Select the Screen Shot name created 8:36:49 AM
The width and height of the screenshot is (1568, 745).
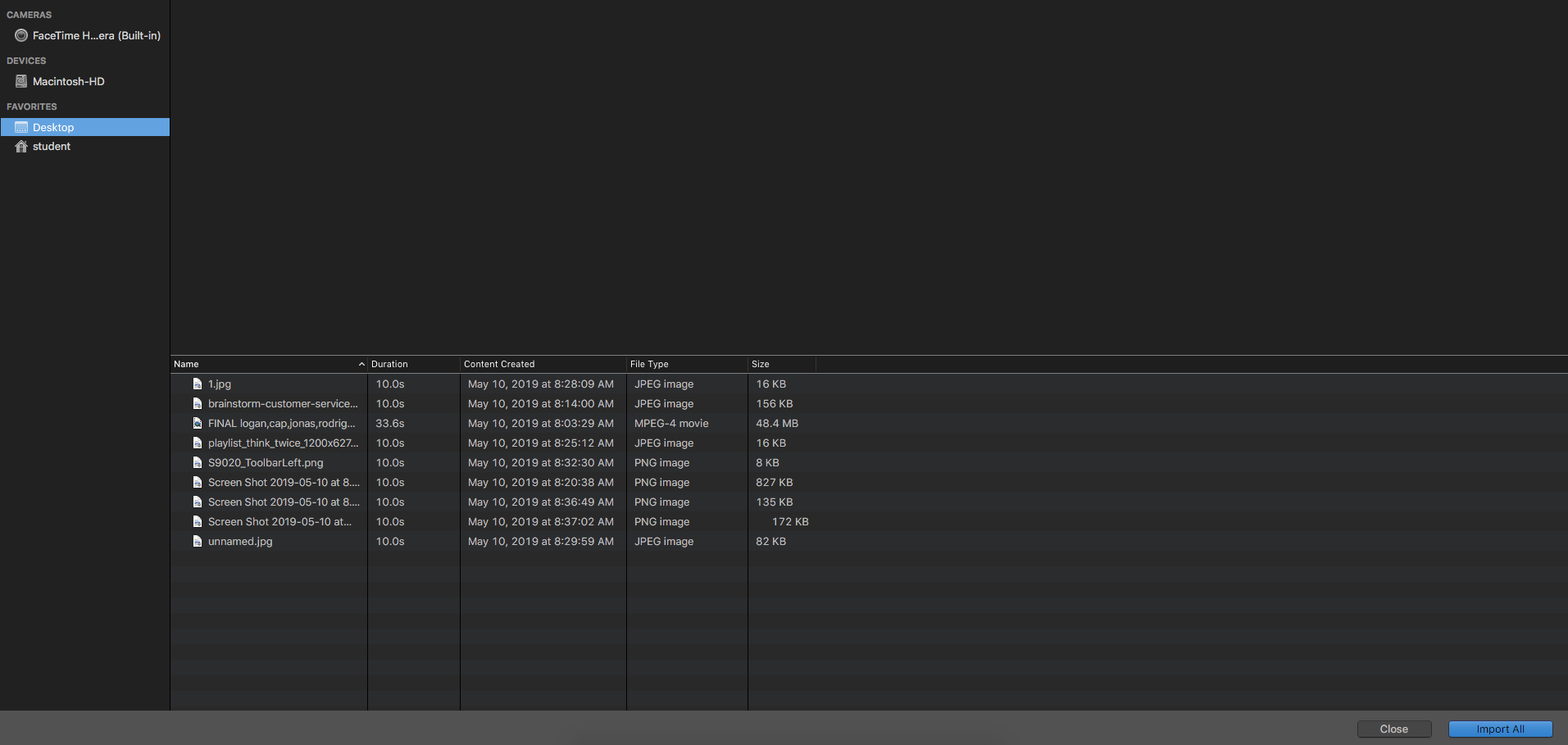[x=284, y=502]
